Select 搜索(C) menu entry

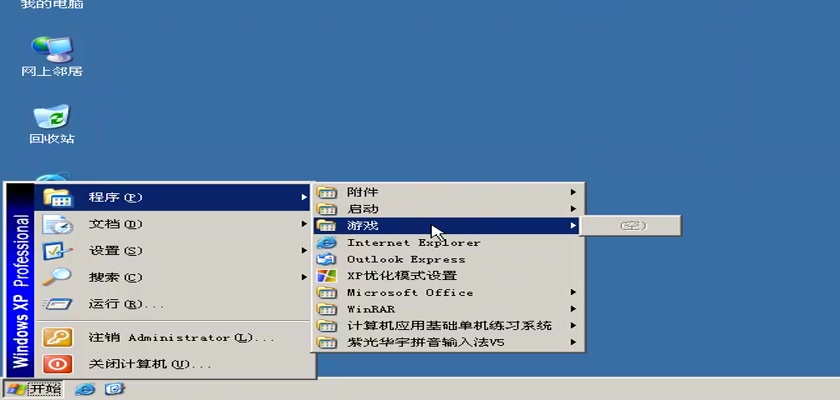click(x=172, y=277)
